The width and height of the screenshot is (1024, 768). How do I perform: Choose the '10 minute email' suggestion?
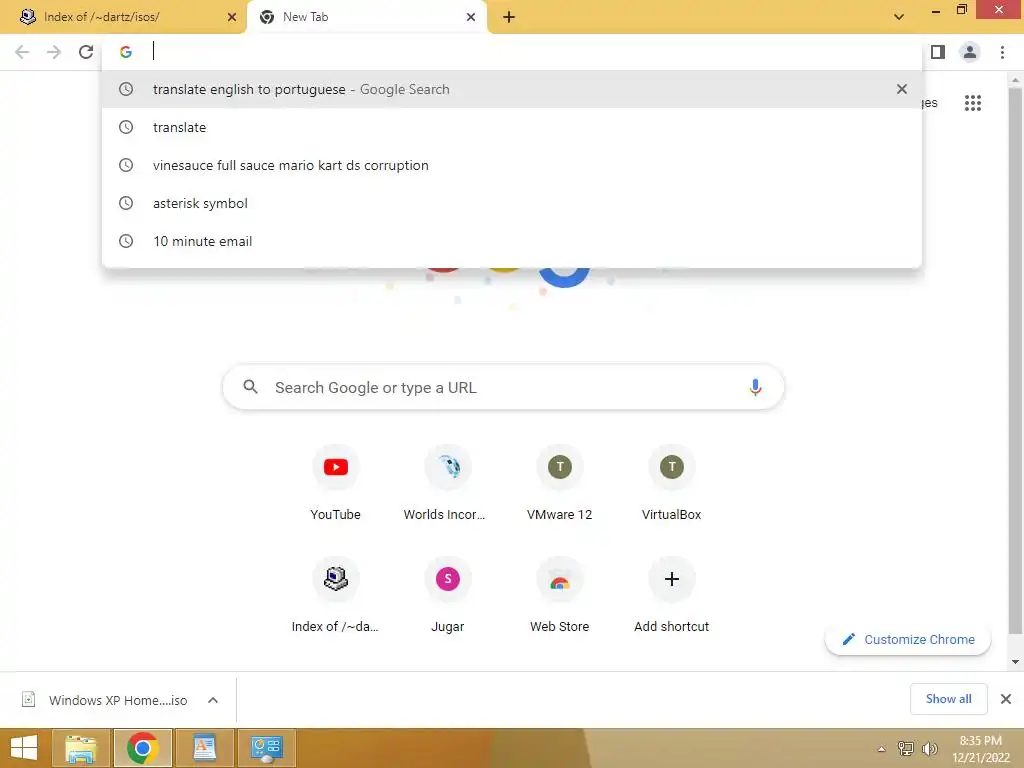pos(511,241)
